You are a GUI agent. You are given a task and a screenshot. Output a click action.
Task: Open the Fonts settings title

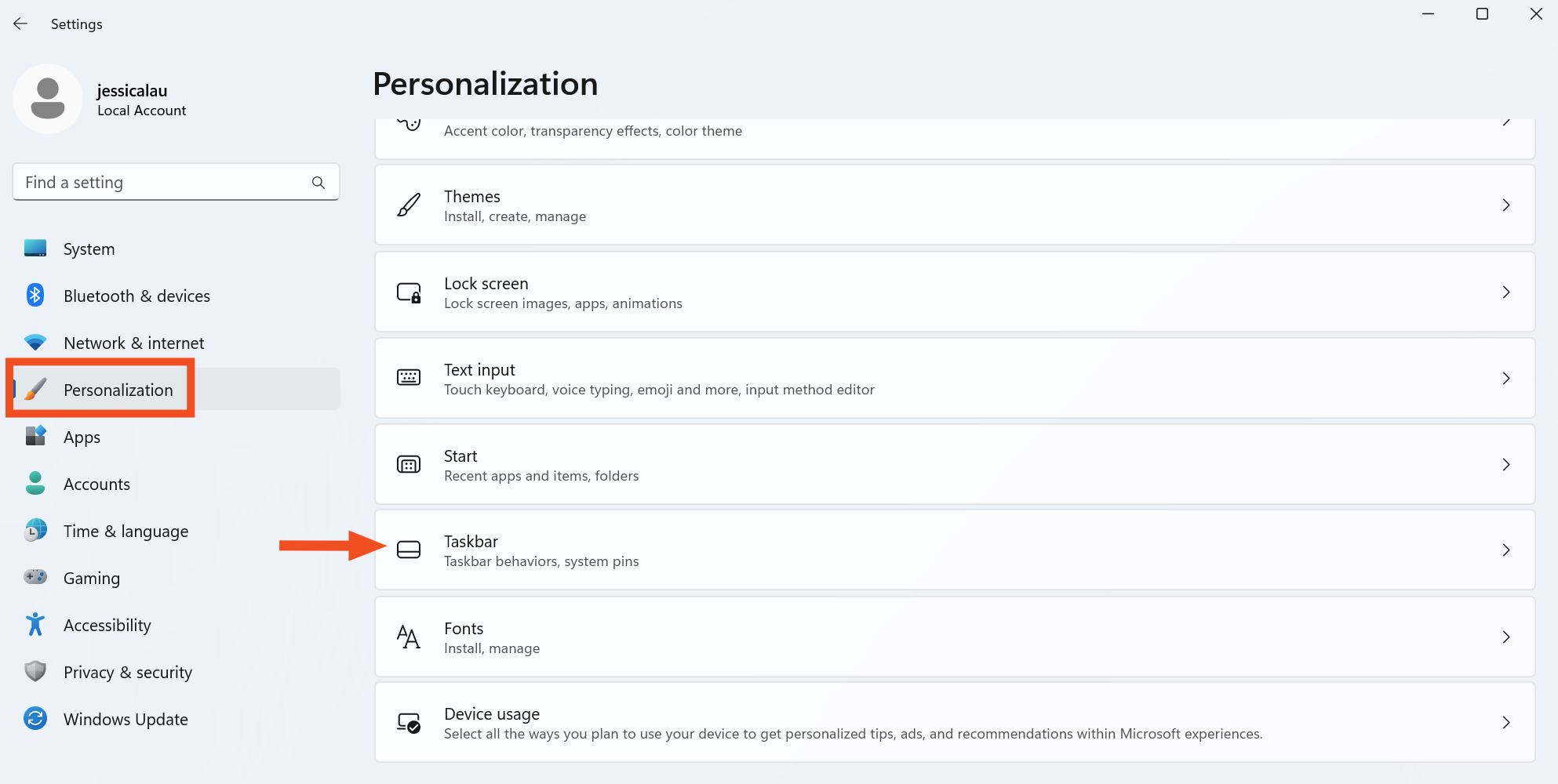click(464, 629)
